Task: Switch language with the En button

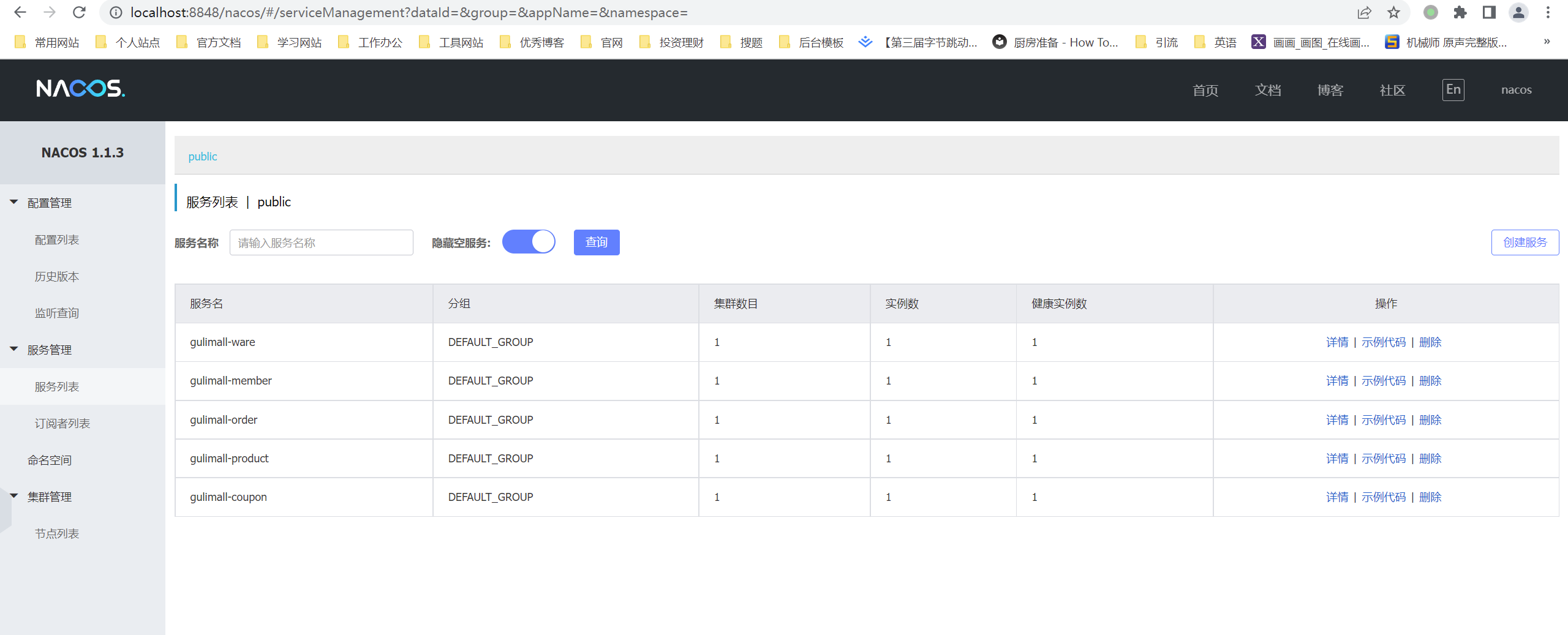Action: pyautogui.click(x=1453, y=90)
